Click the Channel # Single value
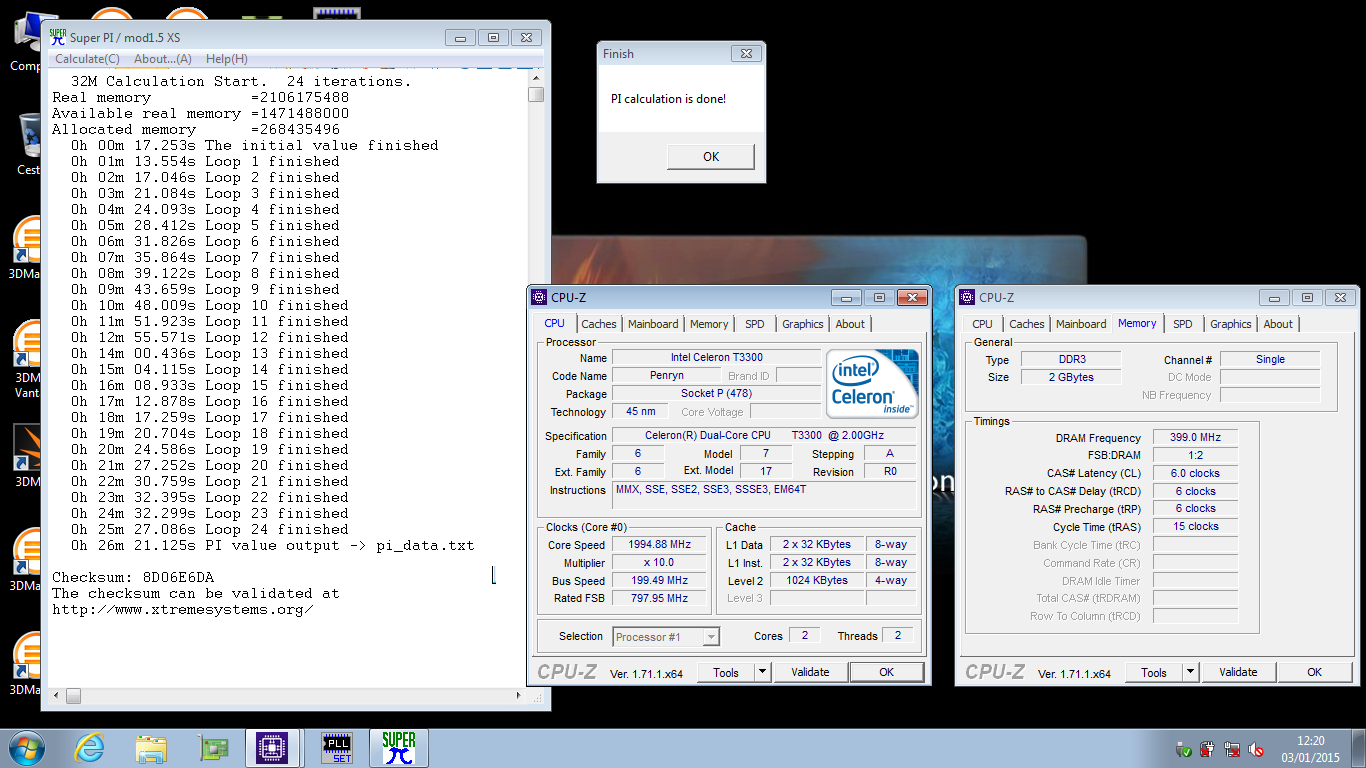 [1270, 359]
